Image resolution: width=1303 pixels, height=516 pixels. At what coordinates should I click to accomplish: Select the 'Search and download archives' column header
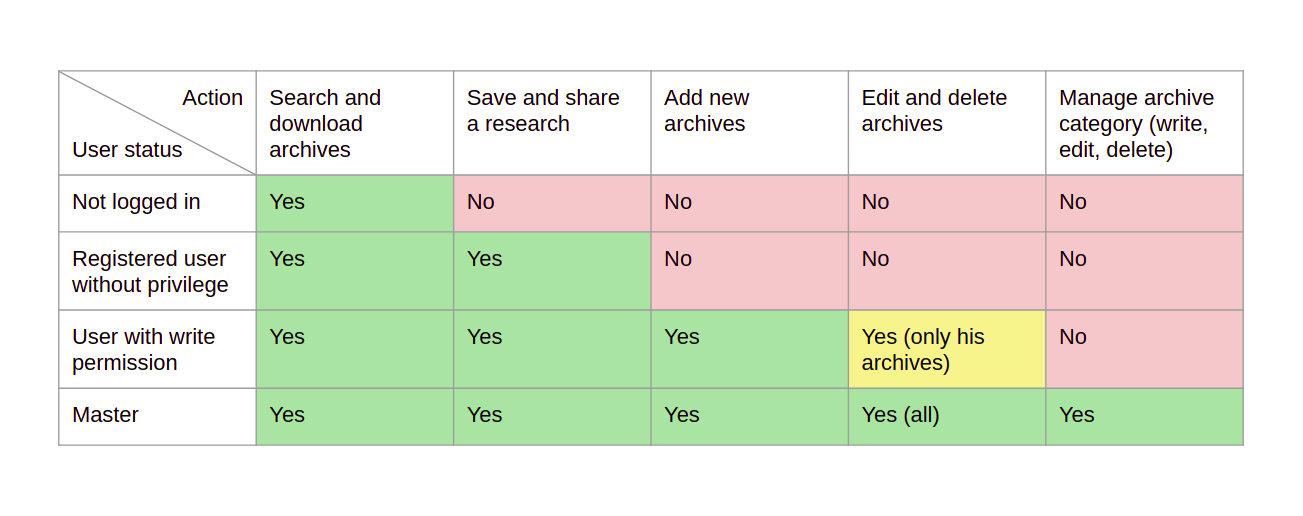[355, 123]
